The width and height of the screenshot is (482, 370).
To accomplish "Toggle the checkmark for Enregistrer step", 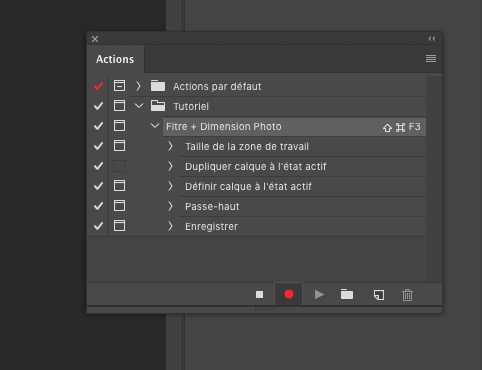I will point(98,226).
